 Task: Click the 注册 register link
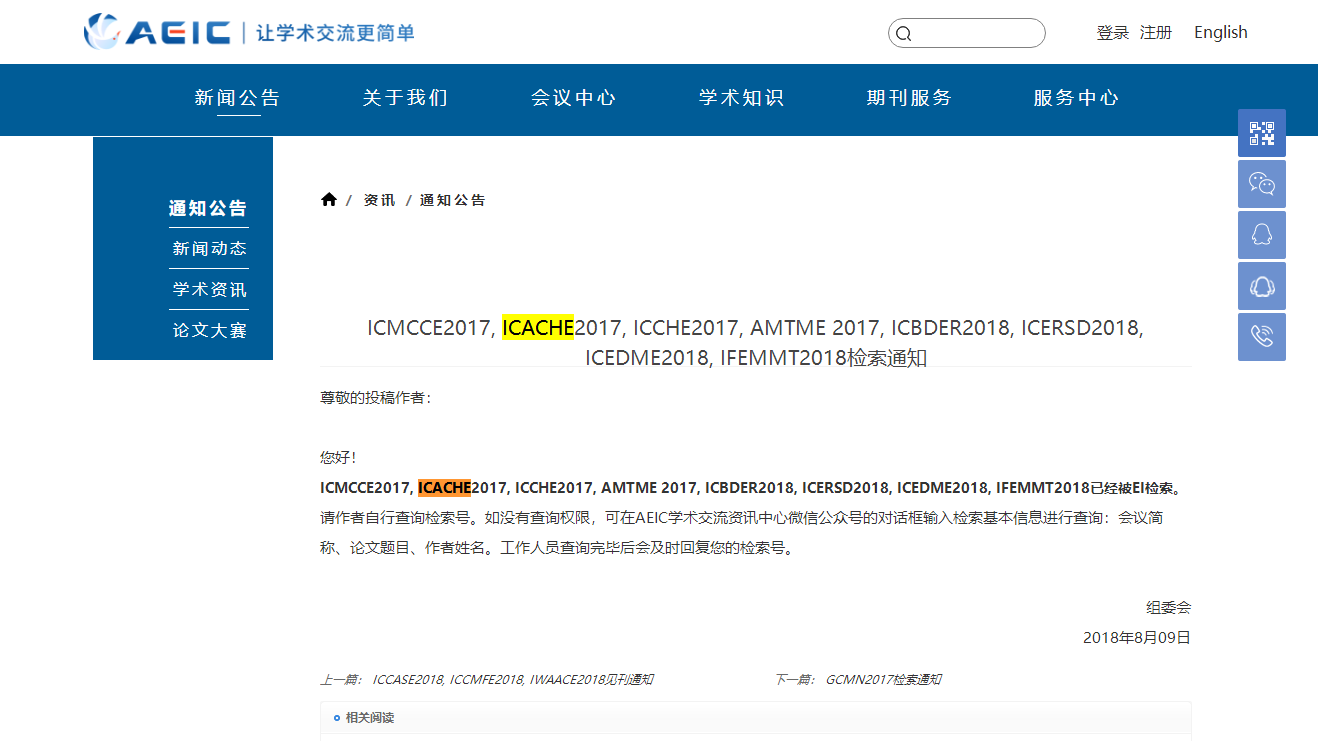click(x=1156, y=33)
